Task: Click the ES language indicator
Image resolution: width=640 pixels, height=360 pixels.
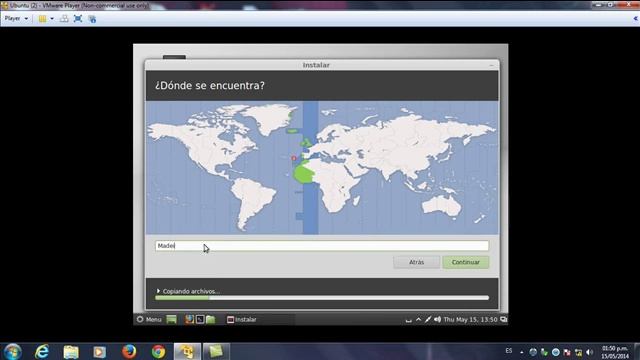Action: (509, 351)
